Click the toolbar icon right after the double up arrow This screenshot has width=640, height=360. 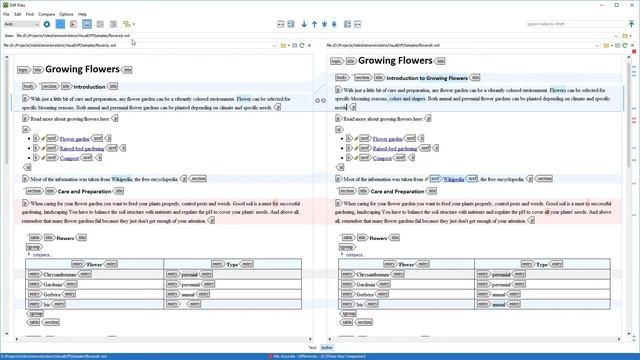(347, 24)
